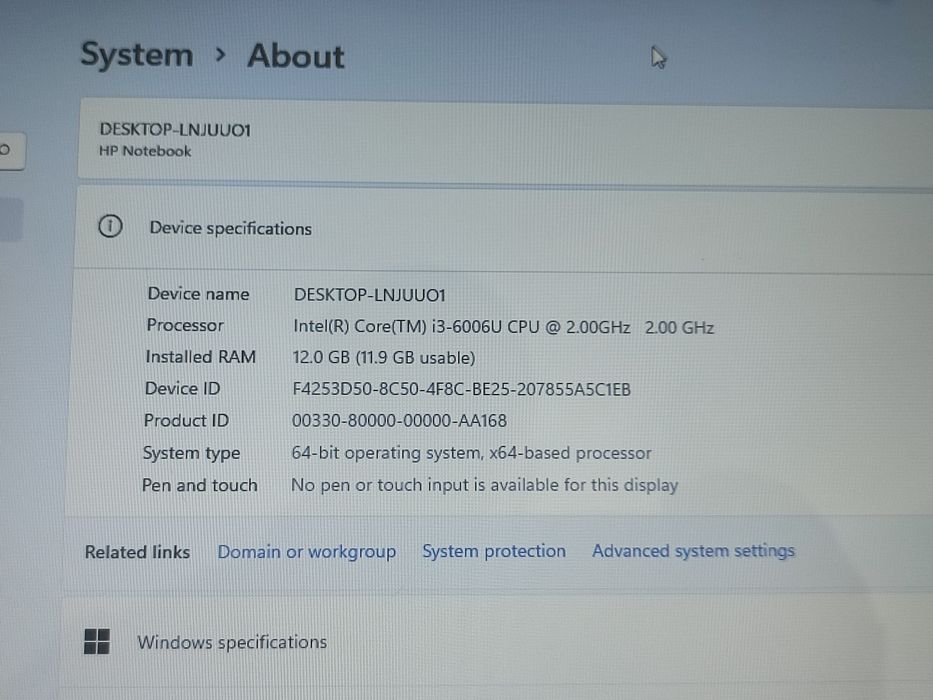This screenshot has width=933, height=700.
Task: Select the 64-bit operating system value
Action: point(471,453)
